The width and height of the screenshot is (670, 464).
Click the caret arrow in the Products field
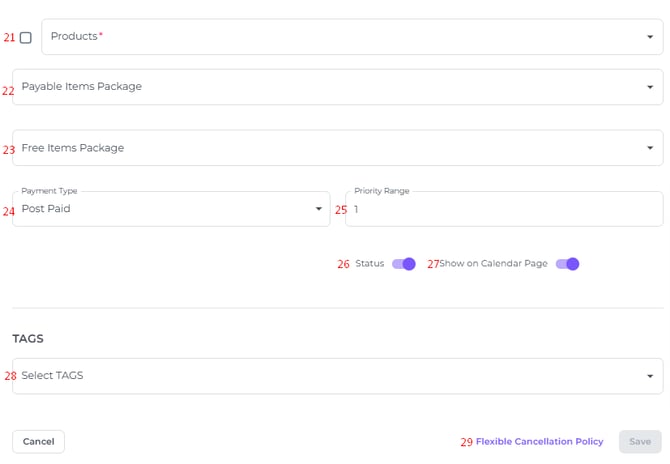click(650, 38)
